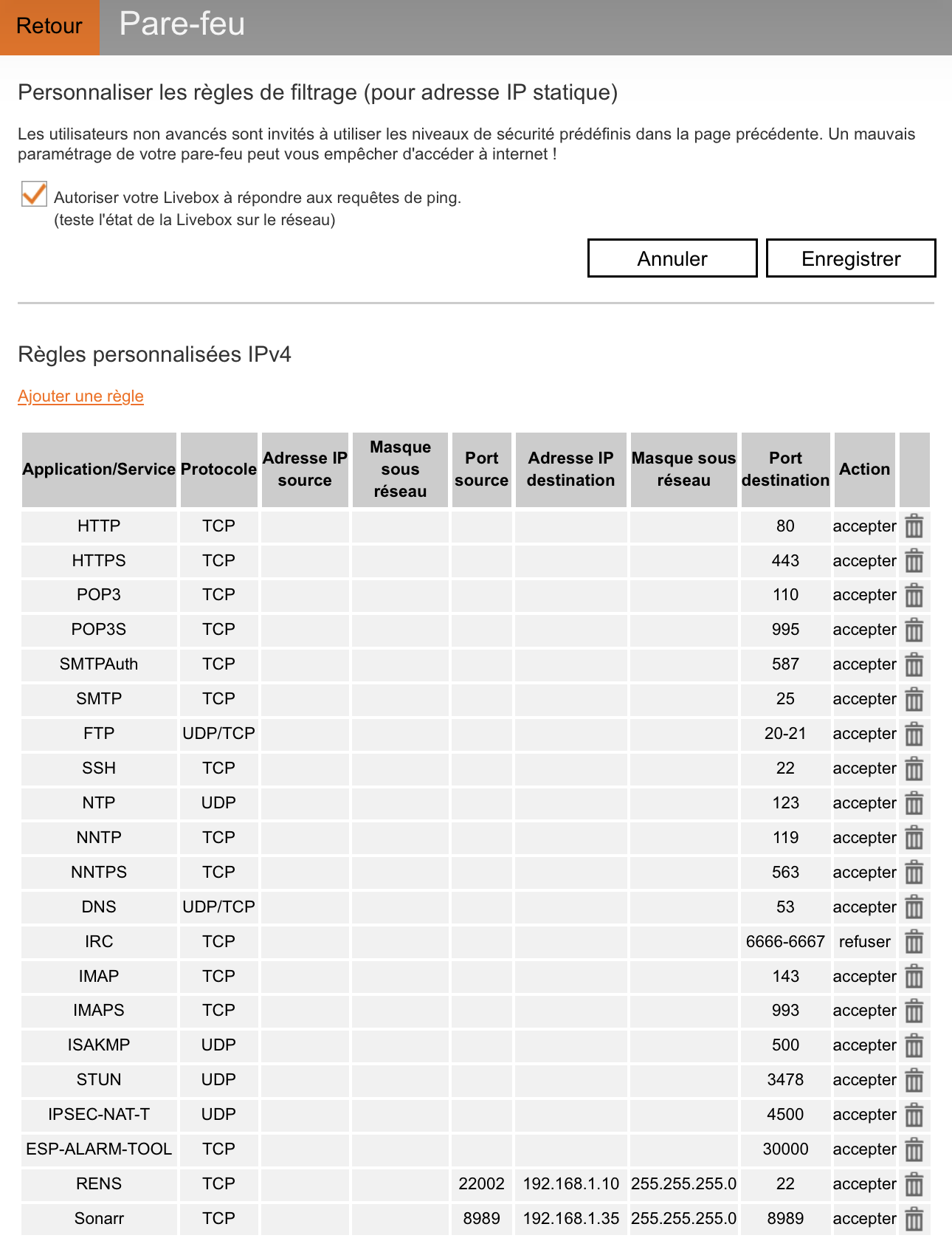Click the Port destination column header

click(x=785, y=470)
